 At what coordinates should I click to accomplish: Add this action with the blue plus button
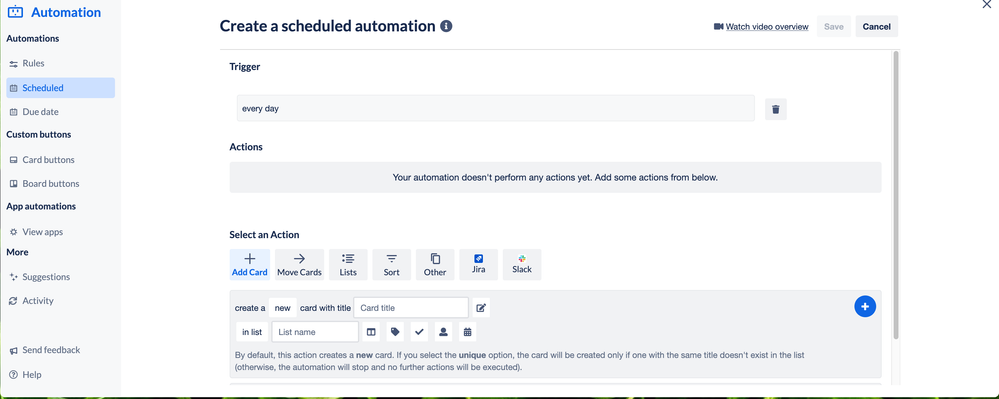[865, 307]
